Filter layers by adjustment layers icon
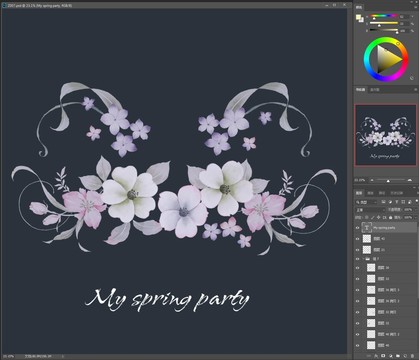 point(390,202)
